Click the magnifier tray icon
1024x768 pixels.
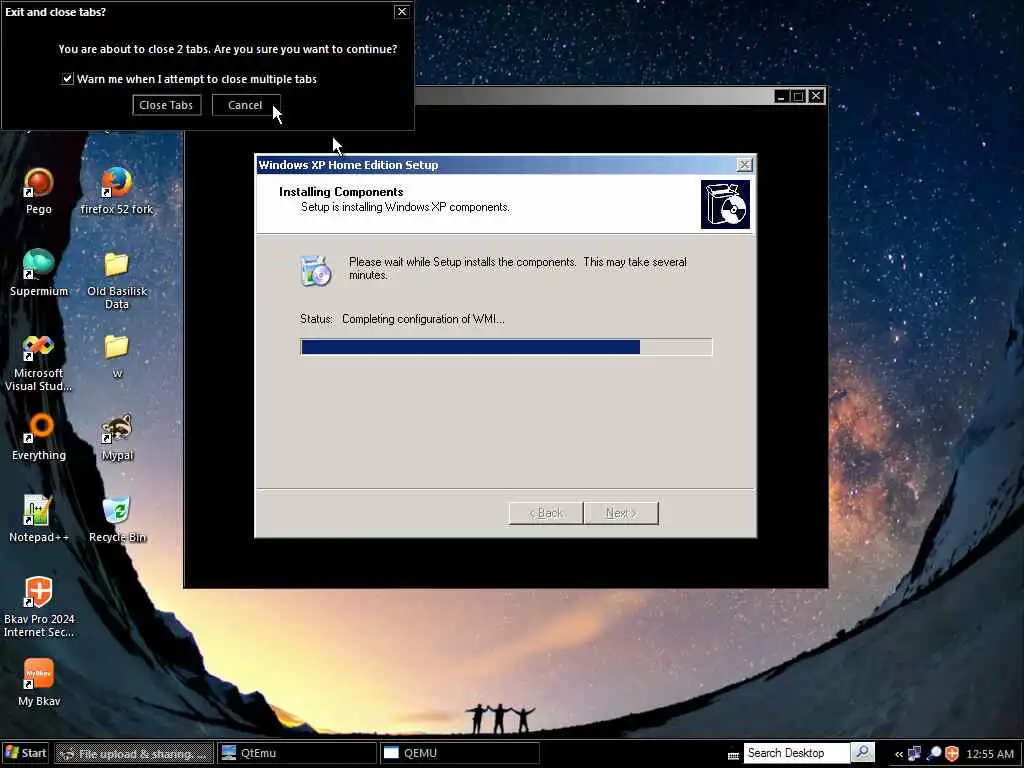pyautogui.click(x=934, y=754)
